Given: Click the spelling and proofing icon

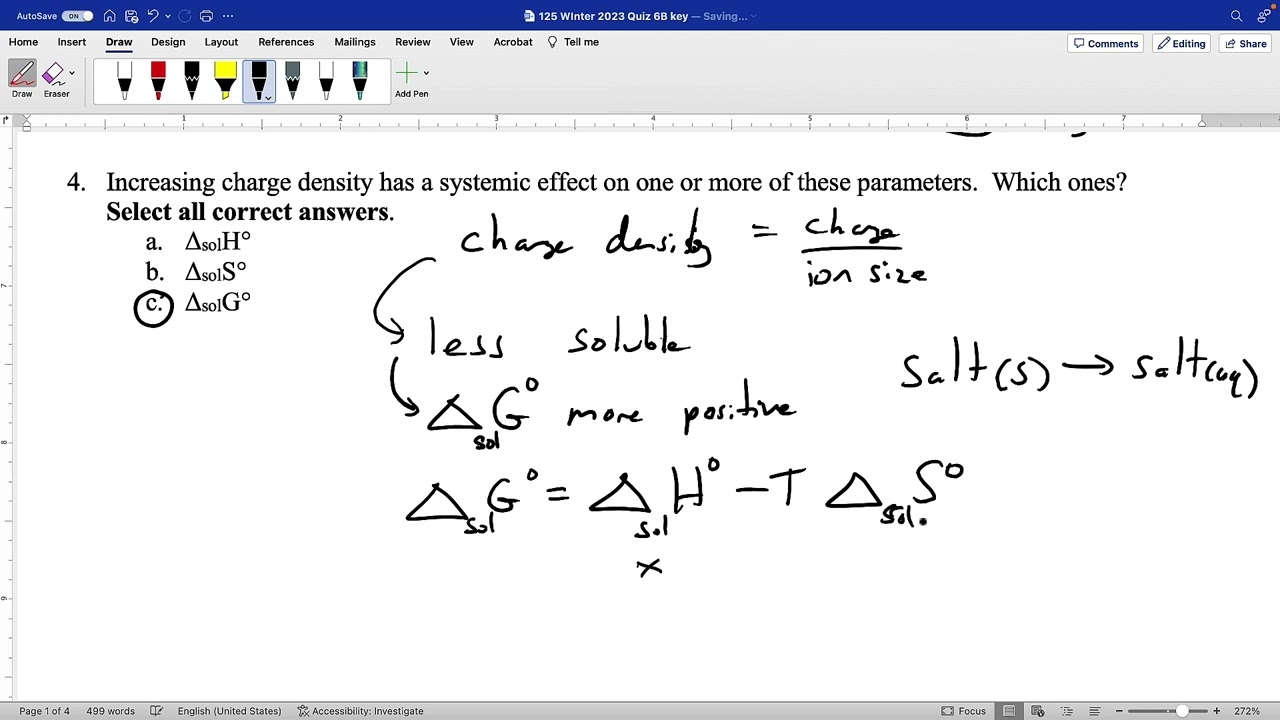Looking at the screenshot, I should pyautogui.click(x=157, y=711).
